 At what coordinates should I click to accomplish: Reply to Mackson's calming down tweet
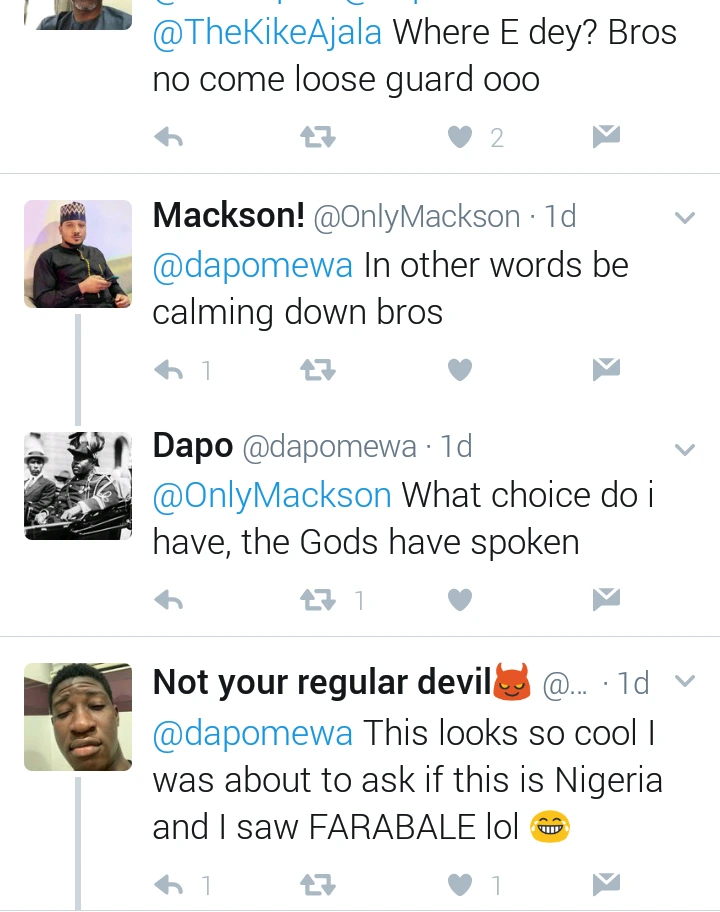[x=169, y=371]
